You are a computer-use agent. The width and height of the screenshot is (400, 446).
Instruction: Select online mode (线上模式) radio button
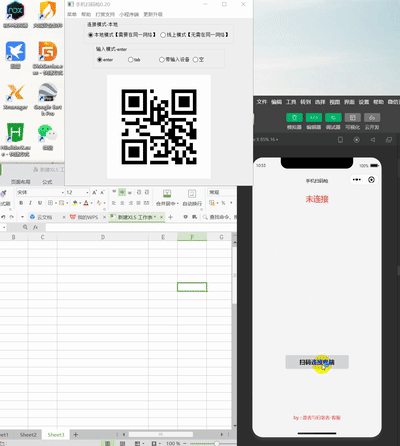click(x=163, y=35)
